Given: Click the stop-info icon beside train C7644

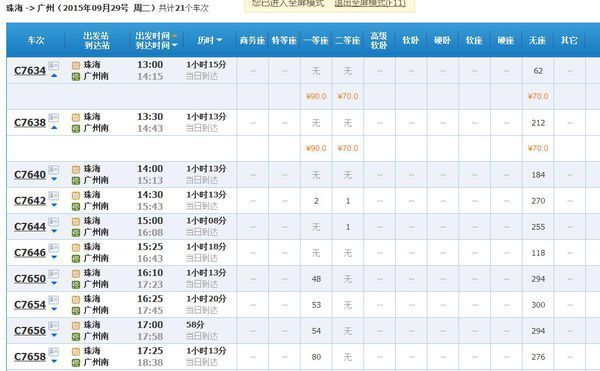Looking at the screenshot, I should click(54, 221).
